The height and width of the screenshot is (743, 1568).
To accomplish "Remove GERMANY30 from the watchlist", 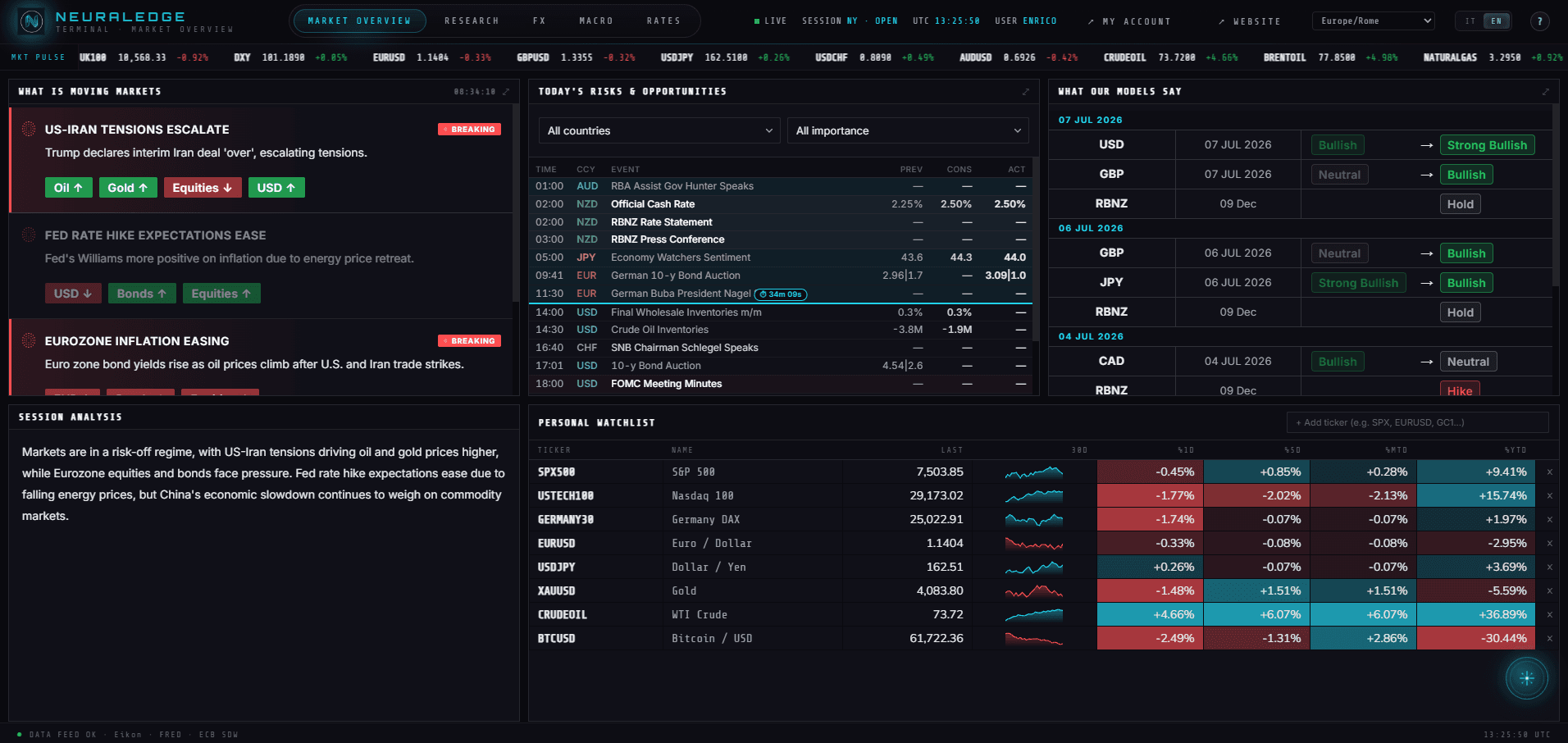I will coord(1549,520).
